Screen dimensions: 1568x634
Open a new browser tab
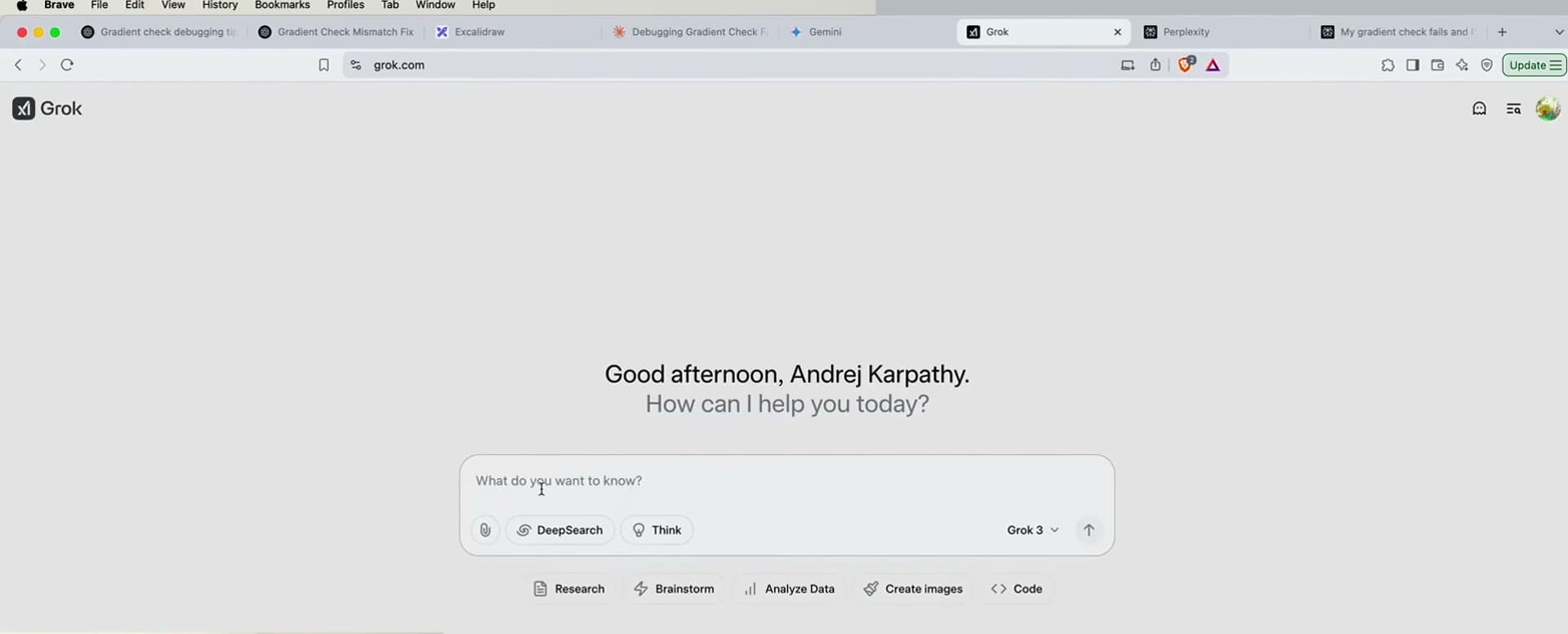pyautogui.click(x=1502, y=32)
